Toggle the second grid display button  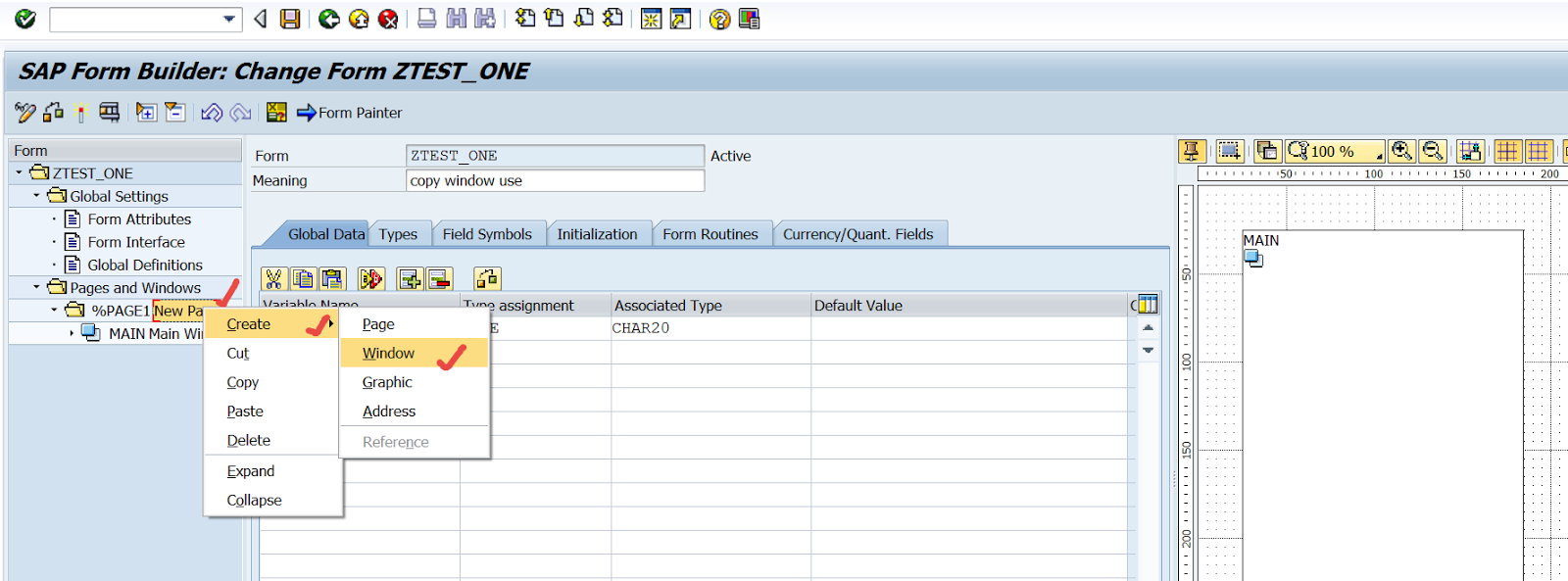tap(1539, 151)
